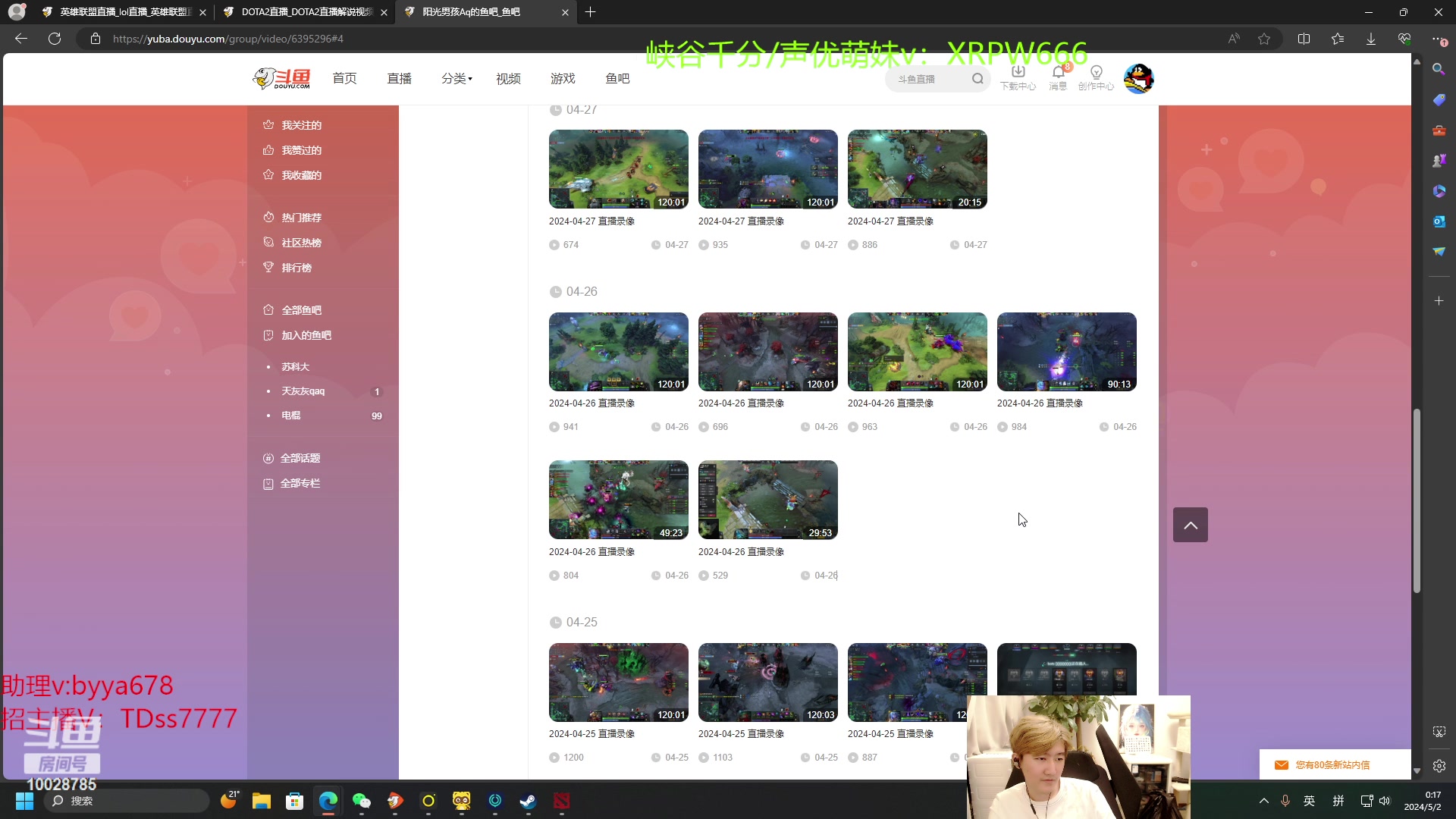Viewport: 1456px width, 819px height.
Task: Open Microsoft Store from the taskbar
Action: click(295, 801)
